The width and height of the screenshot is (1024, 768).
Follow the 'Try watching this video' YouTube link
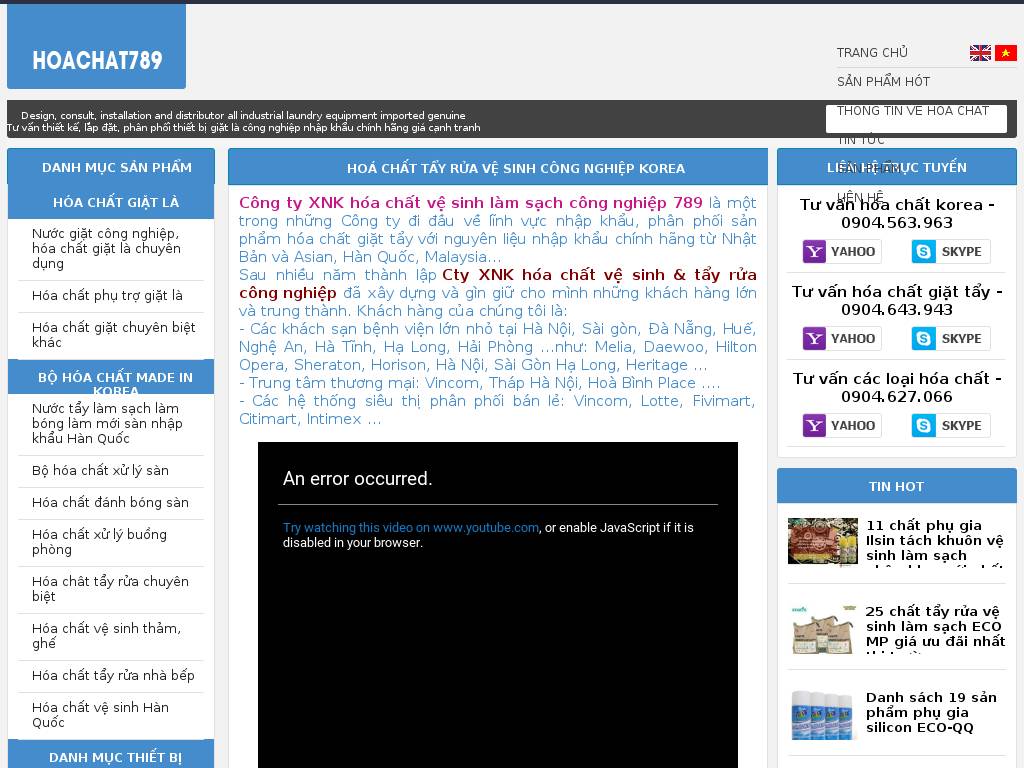[410, 528]
